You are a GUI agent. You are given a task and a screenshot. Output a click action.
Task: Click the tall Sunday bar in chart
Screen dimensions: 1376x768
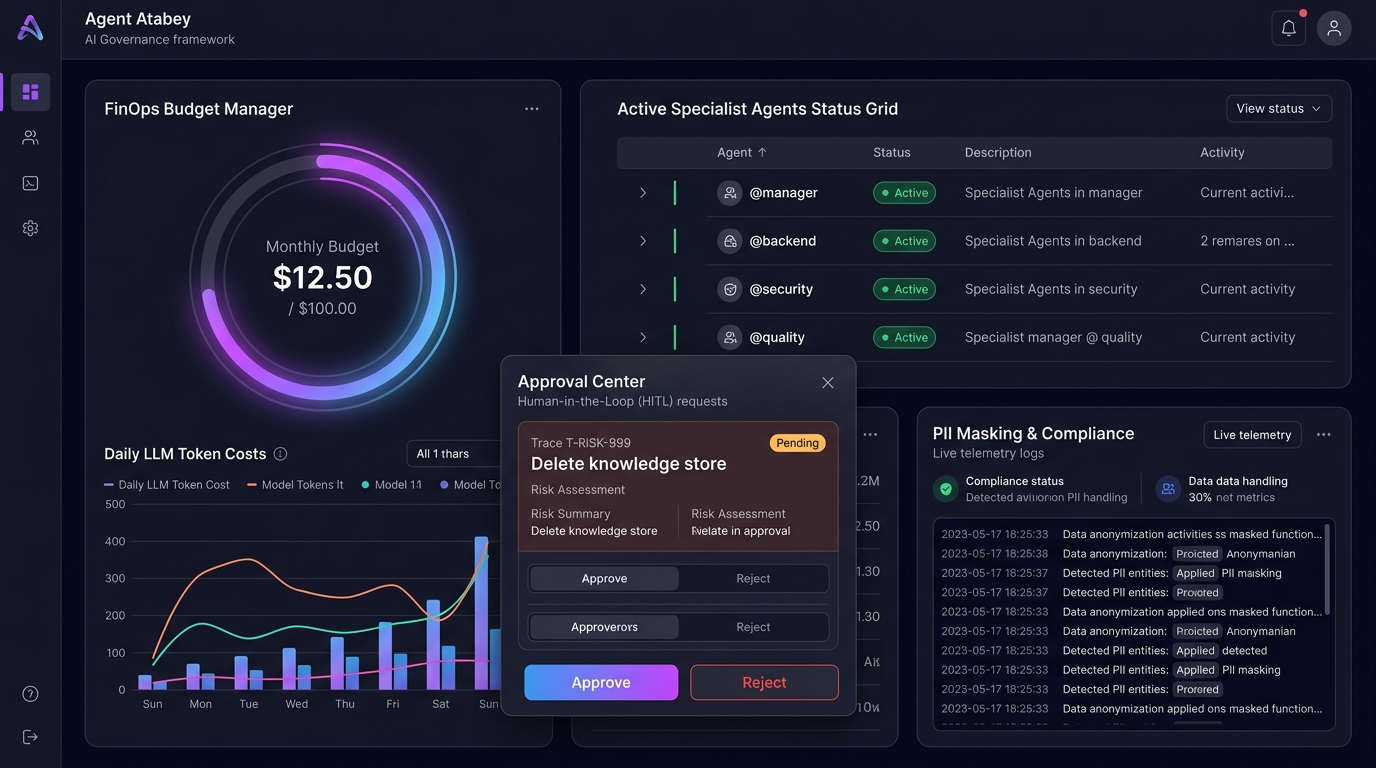coord(481,613)
